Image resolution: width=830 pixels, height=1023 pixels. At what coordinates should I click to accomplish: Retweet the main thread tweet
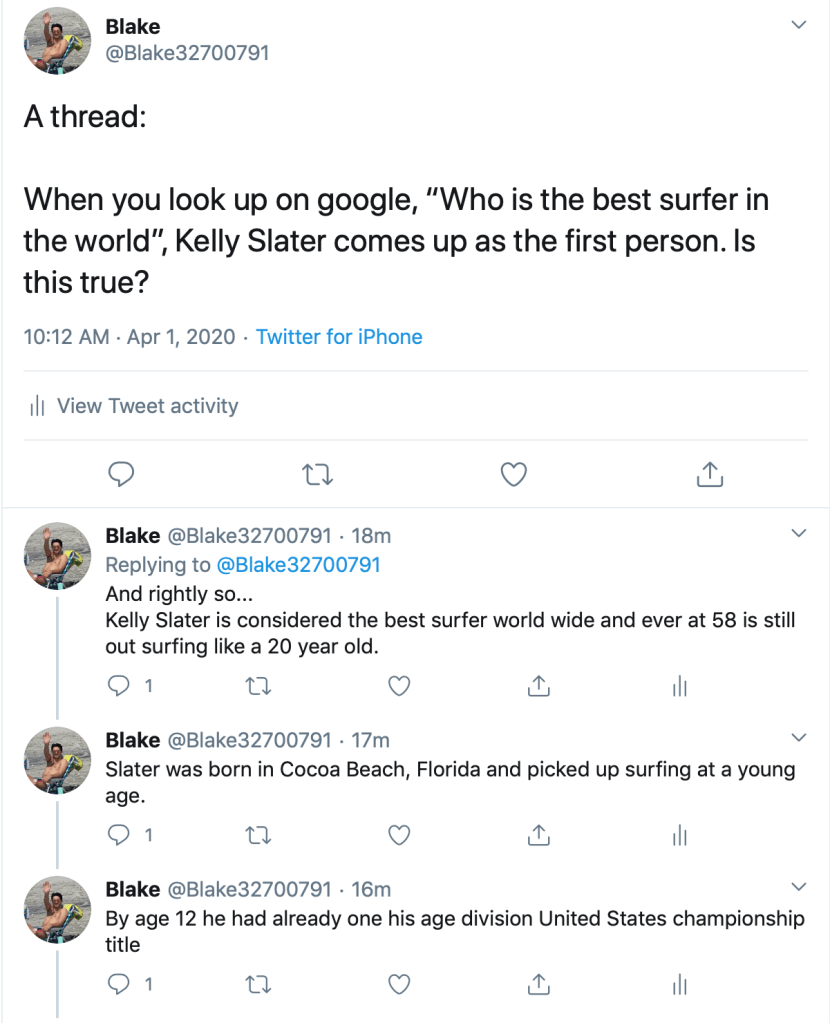click(317, 474)
